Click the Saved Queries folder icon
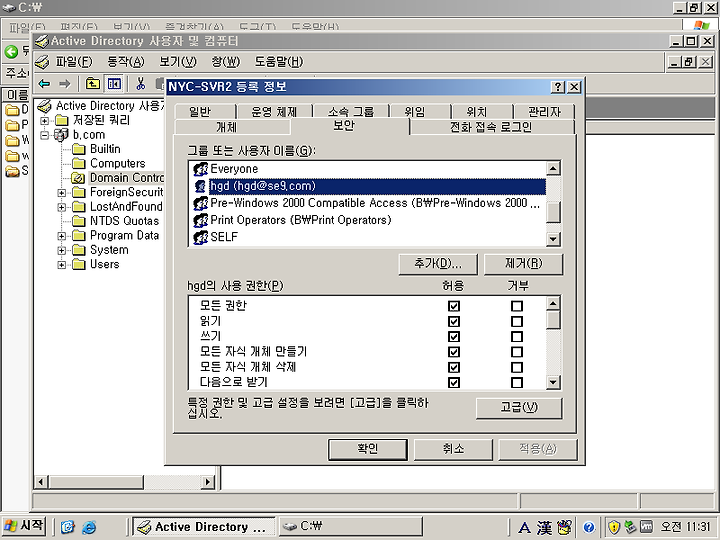 pos(62,120)
